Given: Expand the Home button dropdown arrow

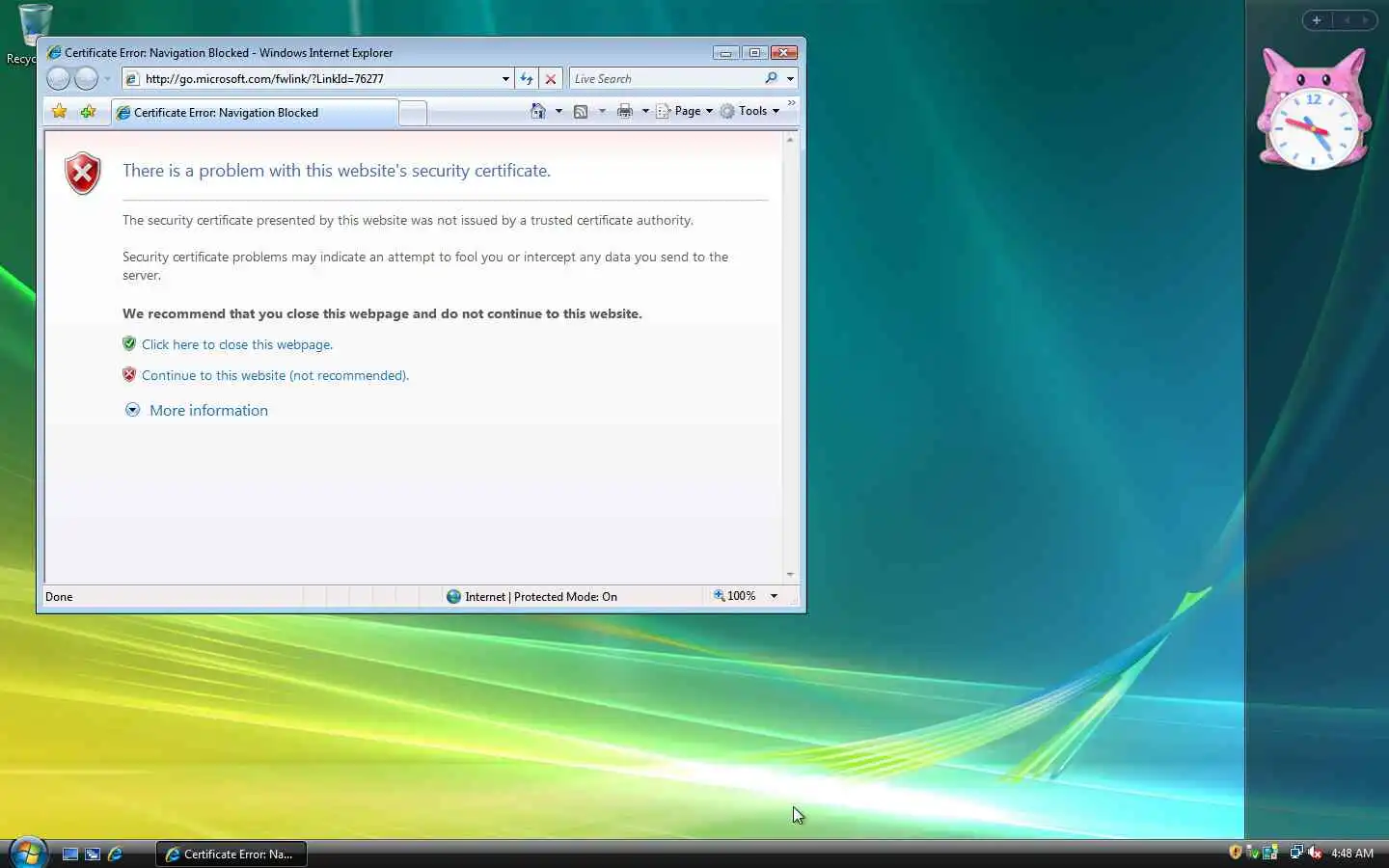Looking at the screenshot, I should coord(558,111).
